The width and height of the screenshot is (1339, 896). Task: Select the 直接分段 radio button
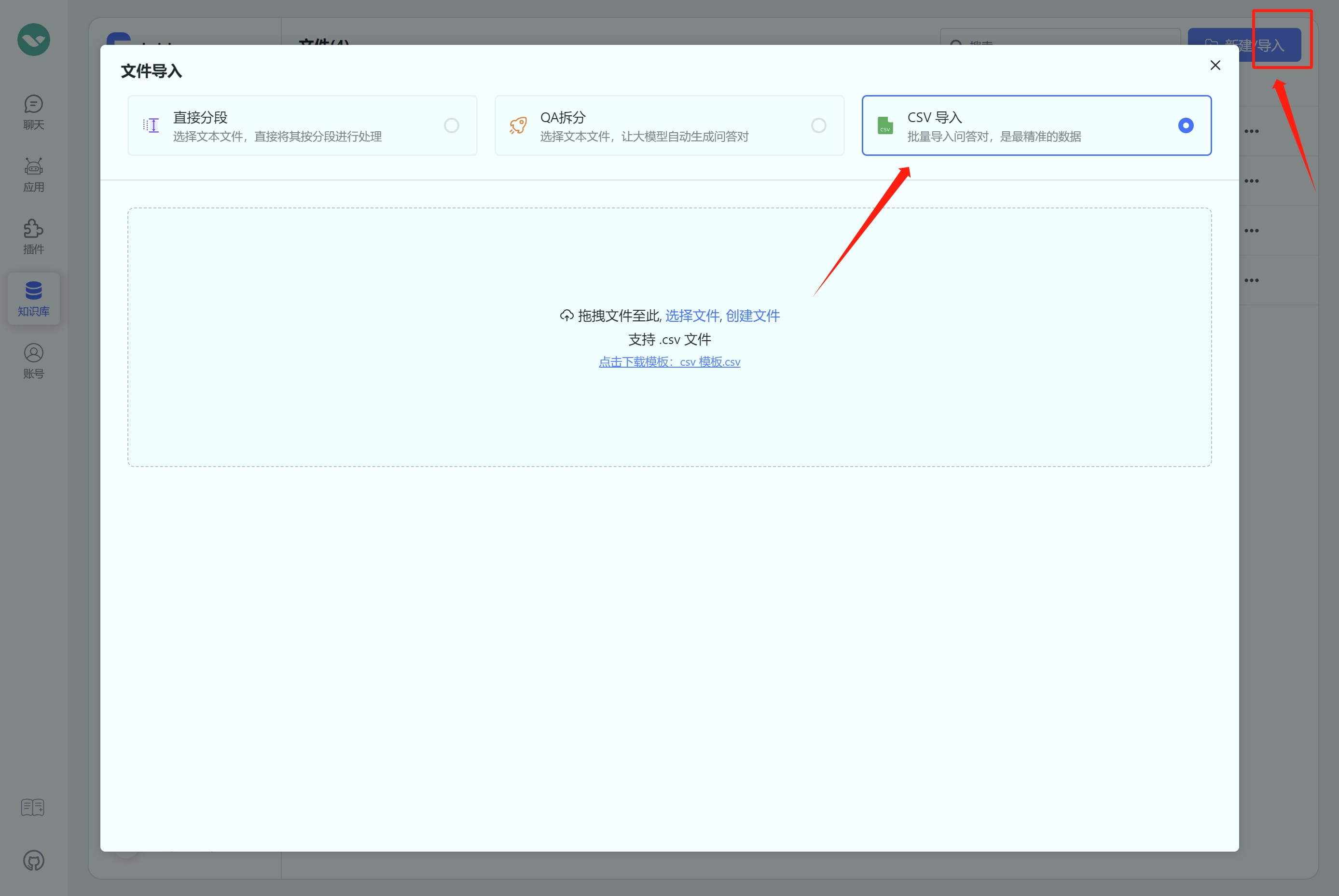[x=451, y=125]
